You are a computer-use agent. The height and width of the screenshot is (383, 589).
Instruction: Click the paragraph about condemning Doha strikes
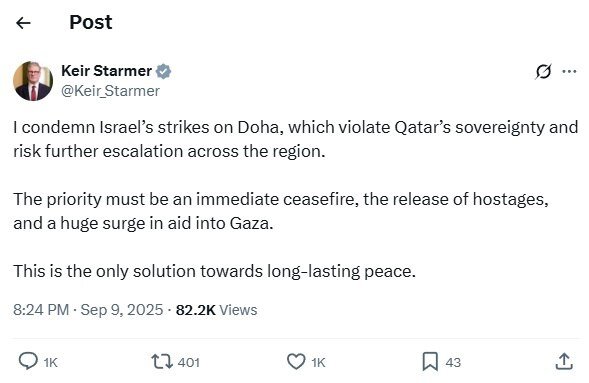click(x=296, y=139)
